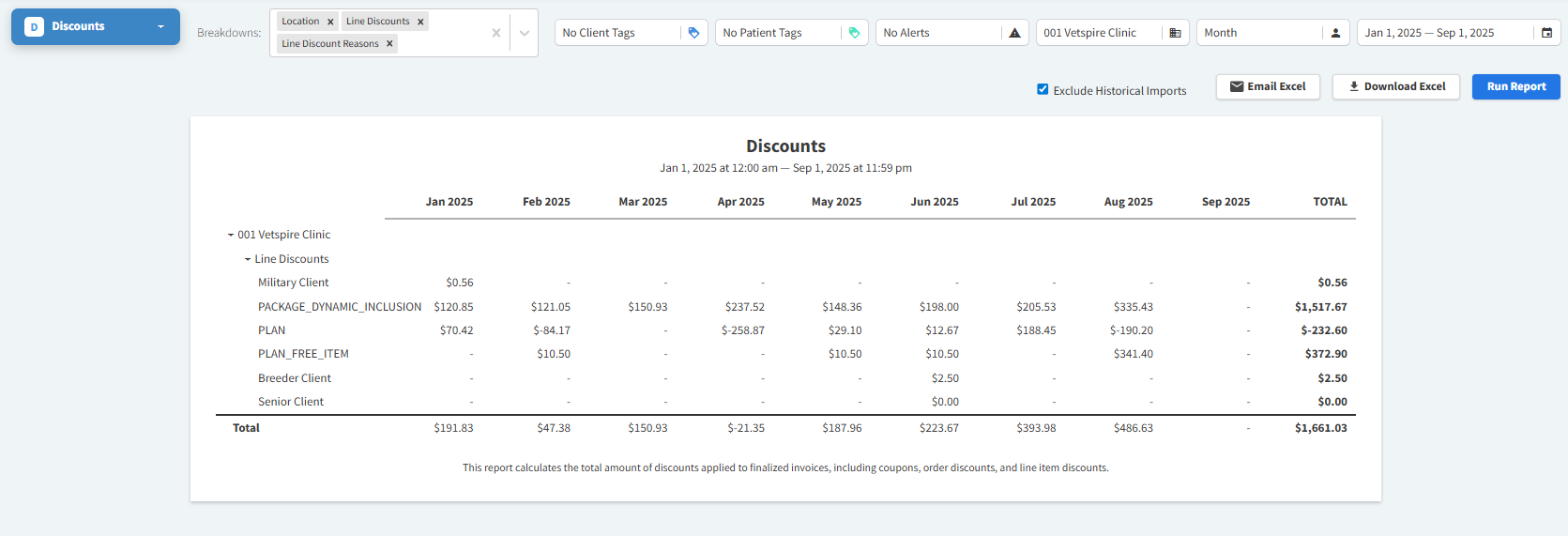
Task: Click the client tags tag icon
Action: (x=693, y=33)
